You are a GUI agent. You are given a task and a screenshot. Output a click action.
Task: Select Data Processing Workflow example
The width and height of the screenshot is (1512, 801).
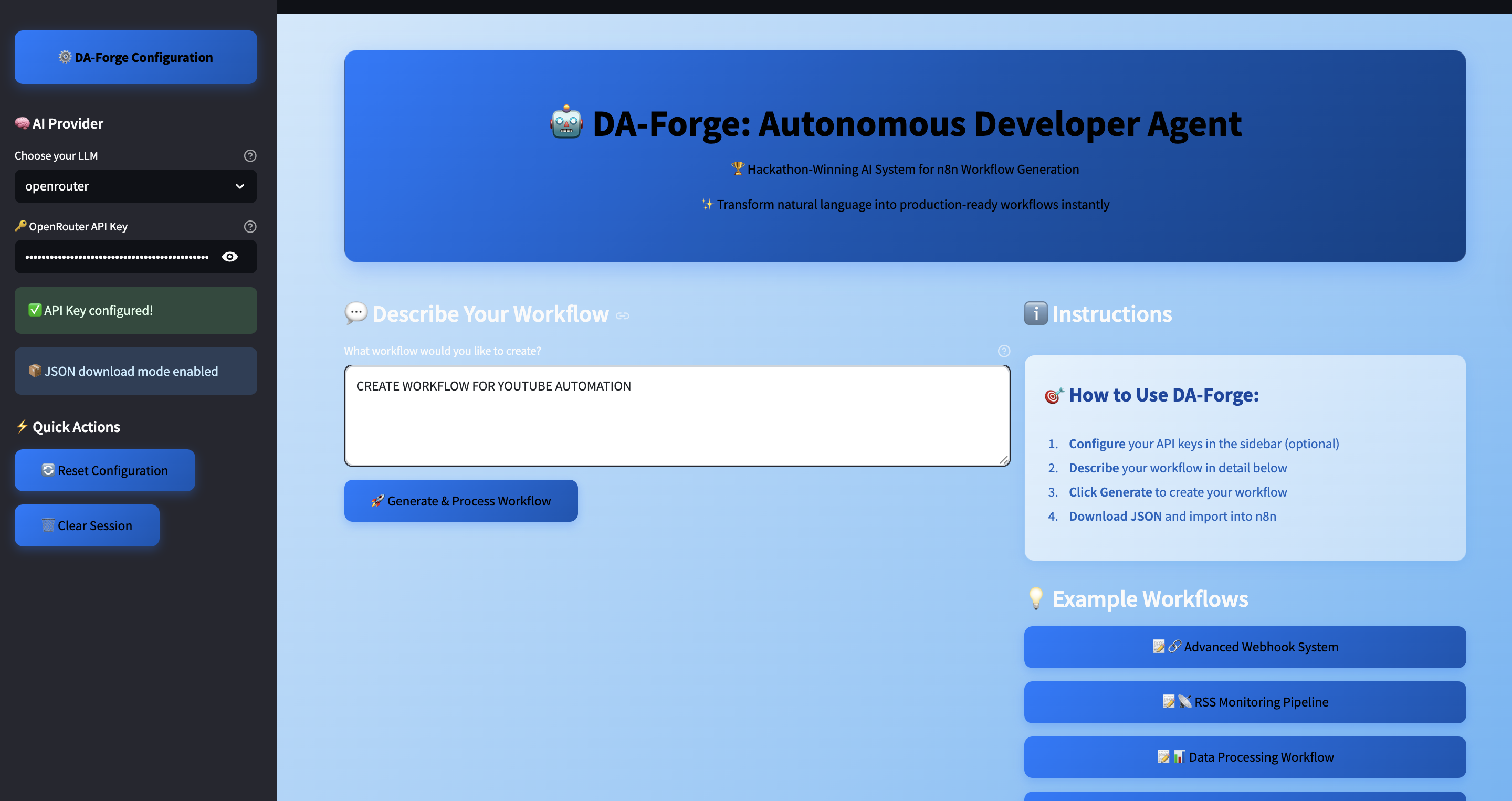(x=1244, y=757)
